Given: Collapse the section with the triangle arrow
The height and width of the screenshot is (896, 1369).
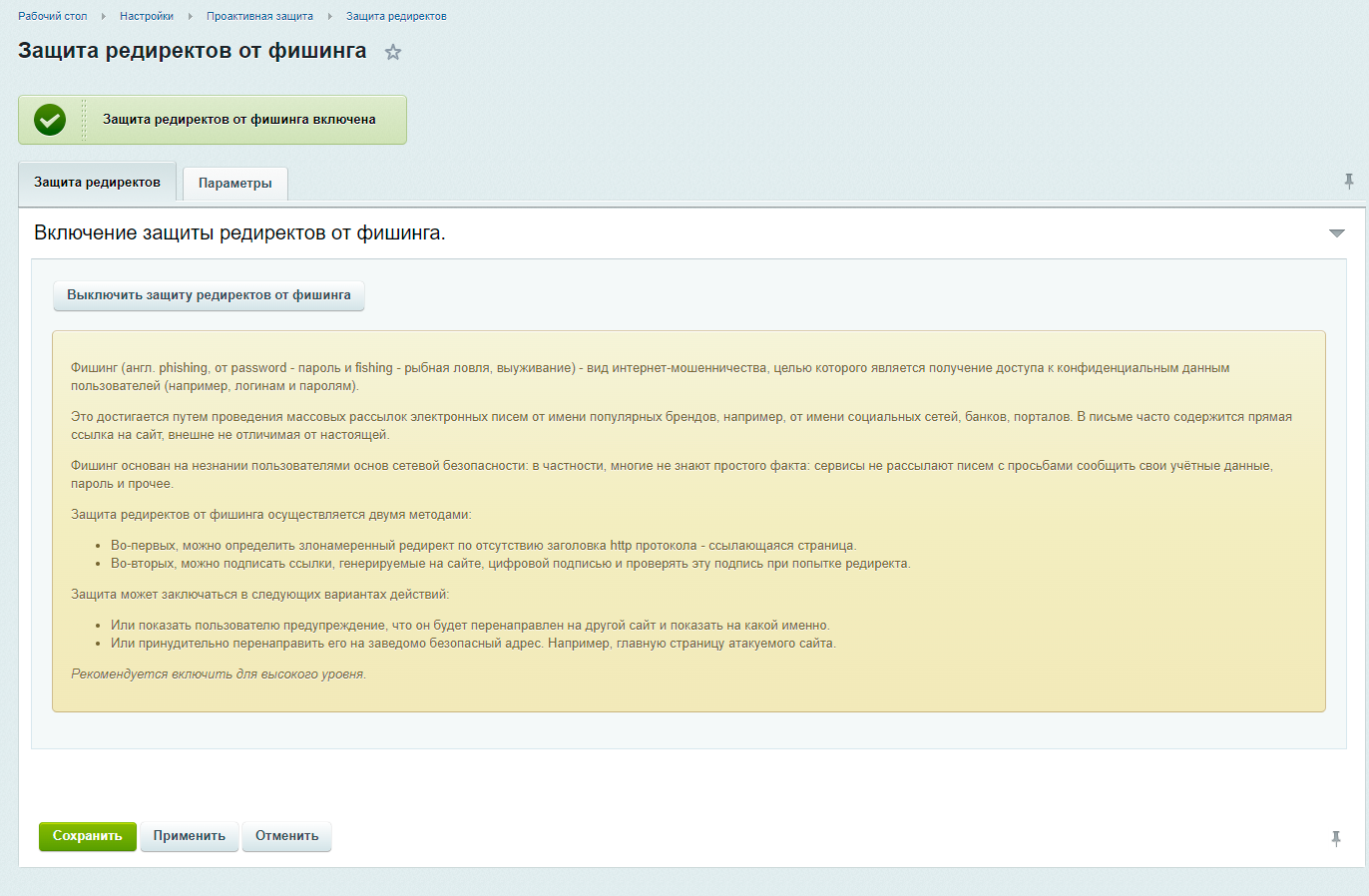Looking at the screenshot, I should pyautogui.click(x=1337, y=233).
